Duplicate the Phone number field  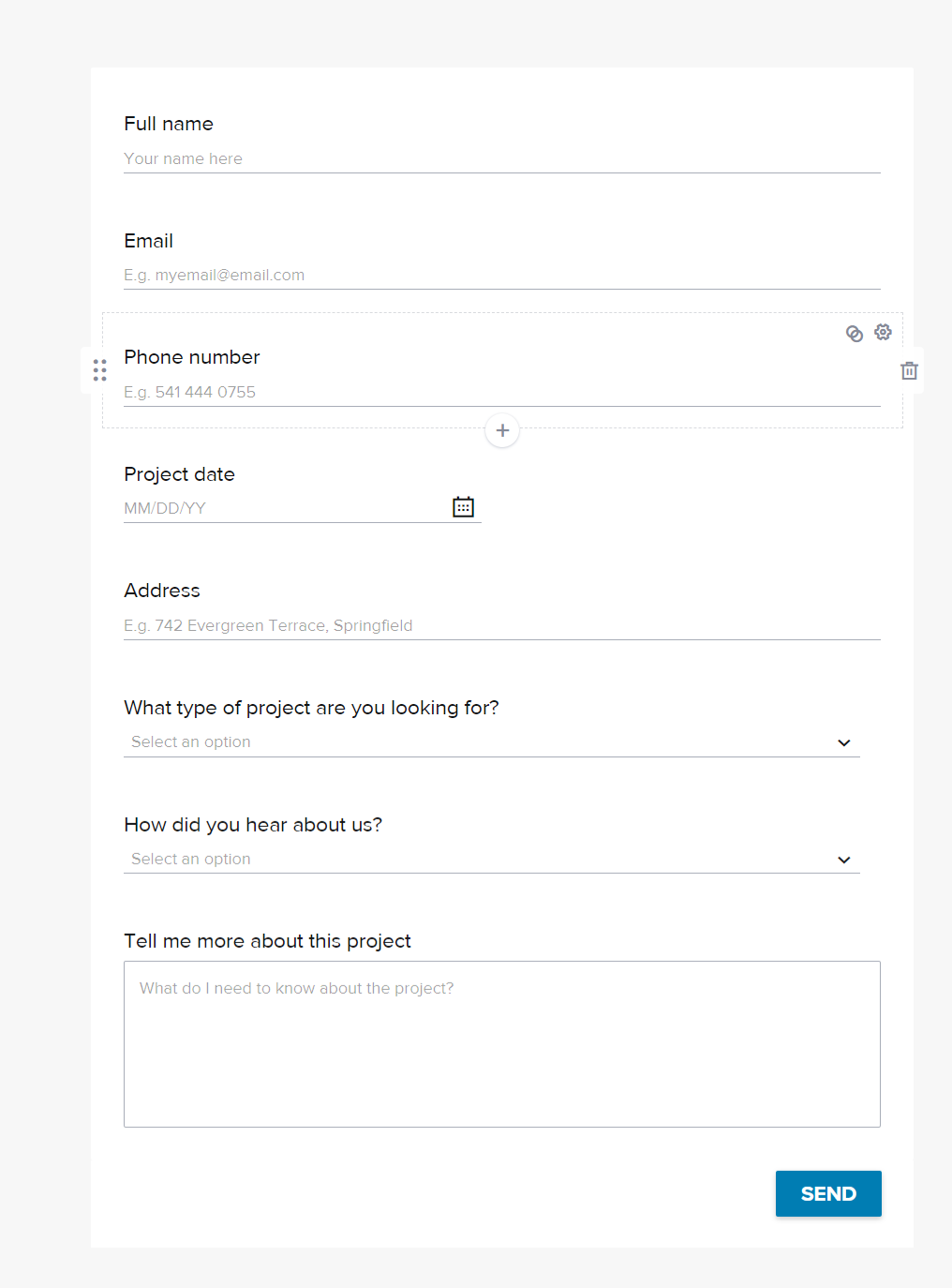click(x=854, y=333)
